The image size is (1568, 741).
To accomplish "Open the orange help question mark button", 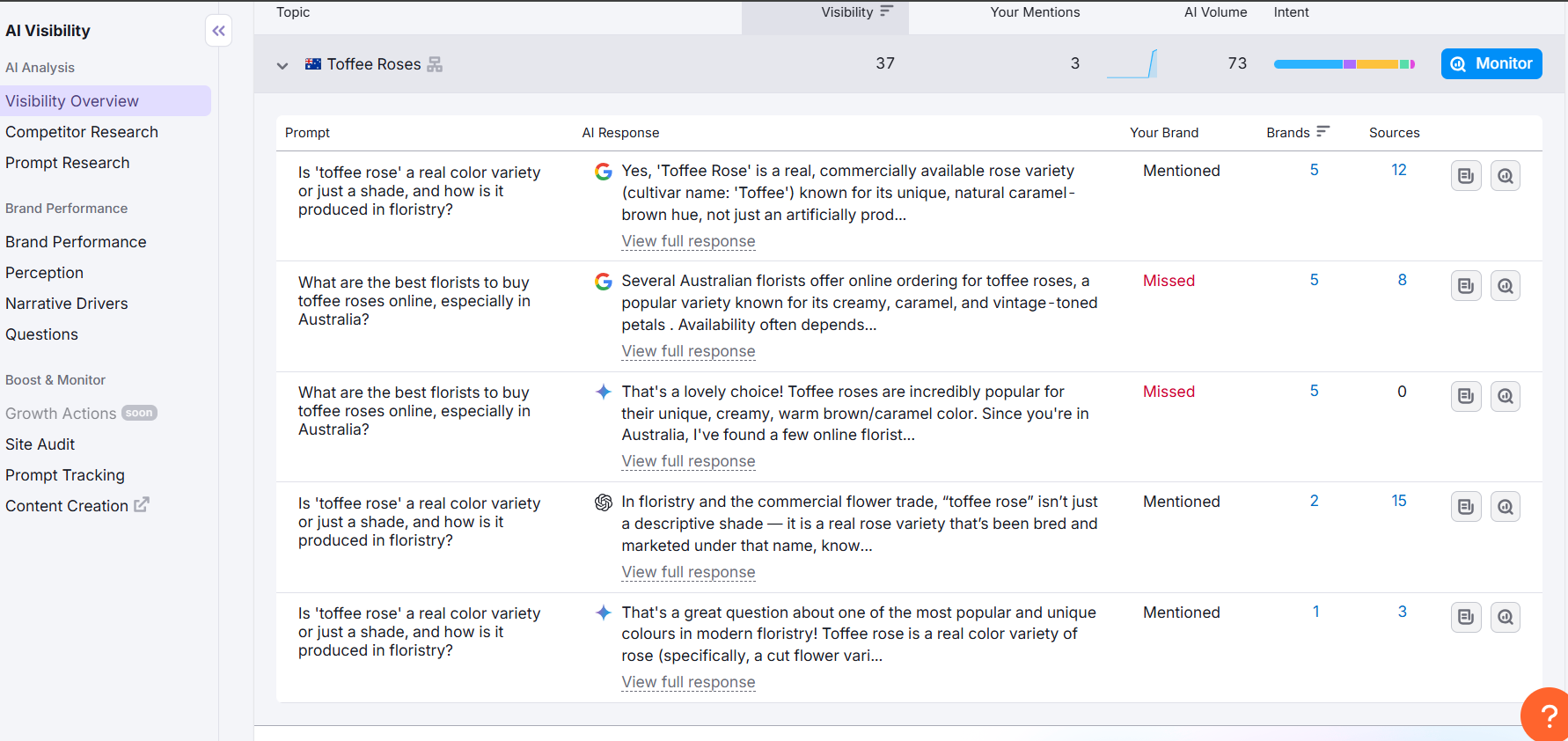I will pyautogui.click(x=1547, y=716).
